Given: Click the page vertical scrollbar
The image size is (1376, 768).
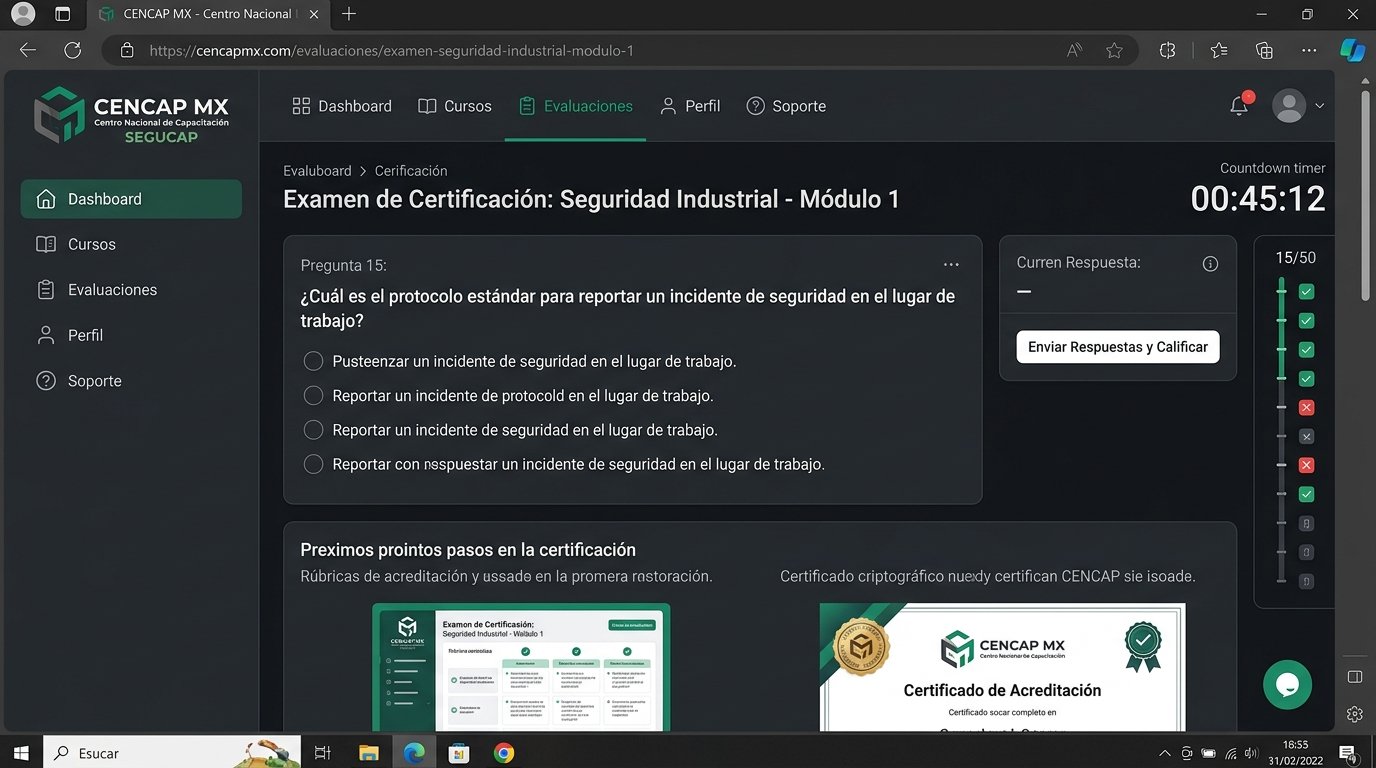Looking at the screenshot, I should pyautogui.click(x=1366, y=196).
